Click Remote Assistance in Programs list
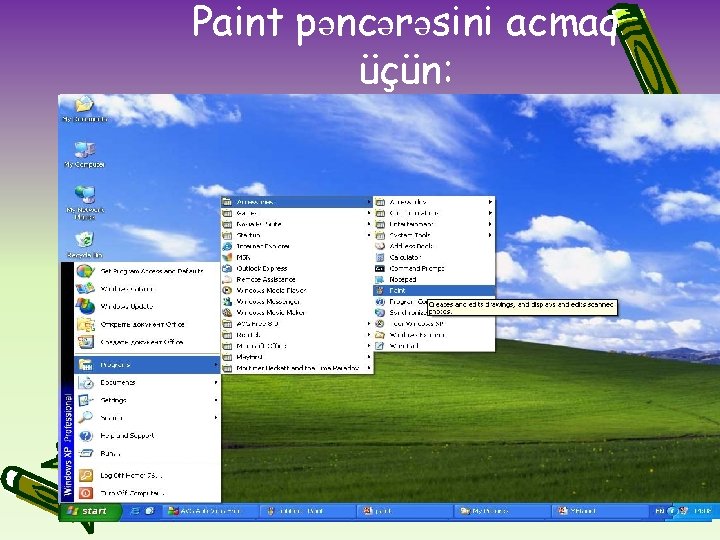 point(297,279)
